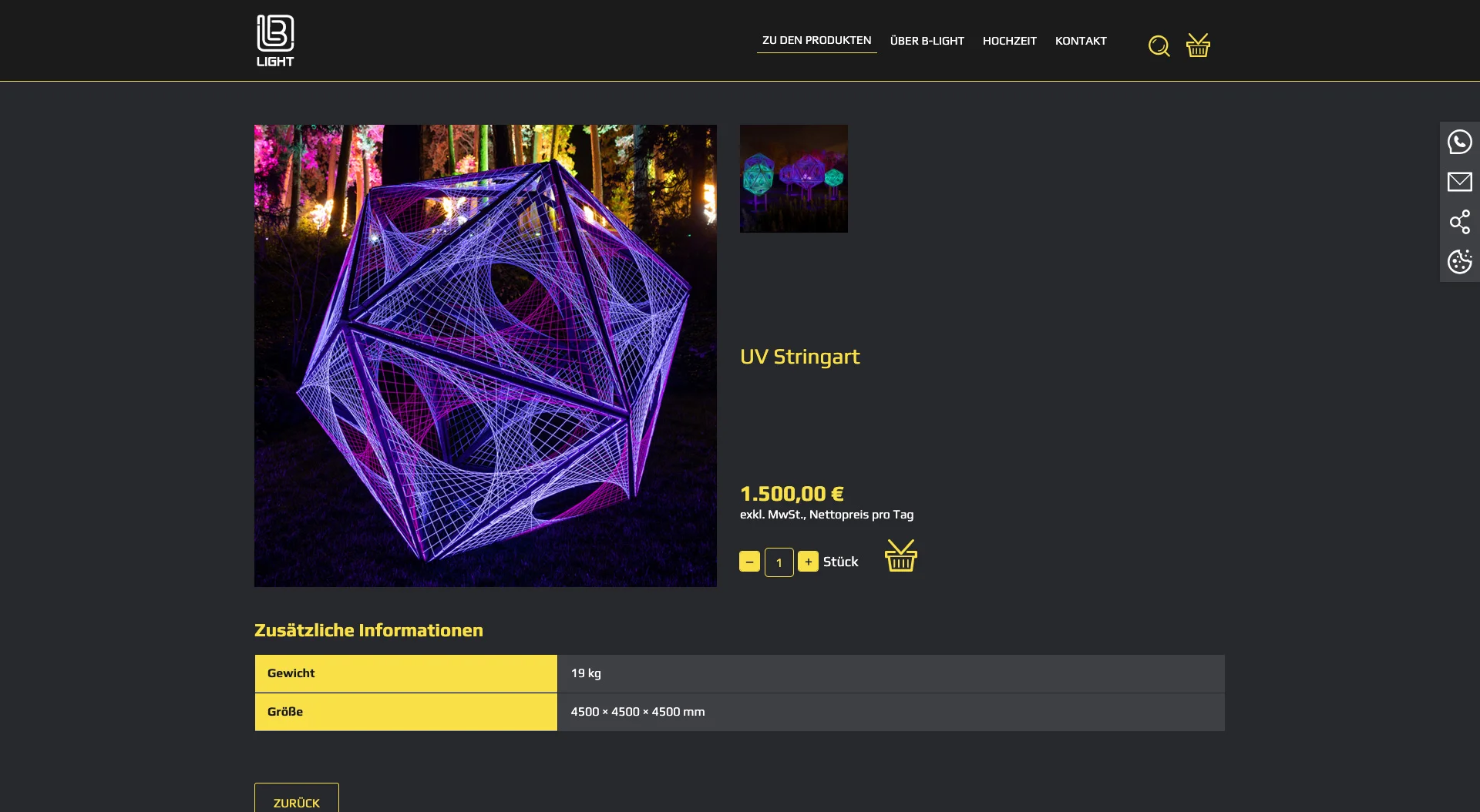
Task: Decrease quantity with minus button
Action: (x=749, y=562)
